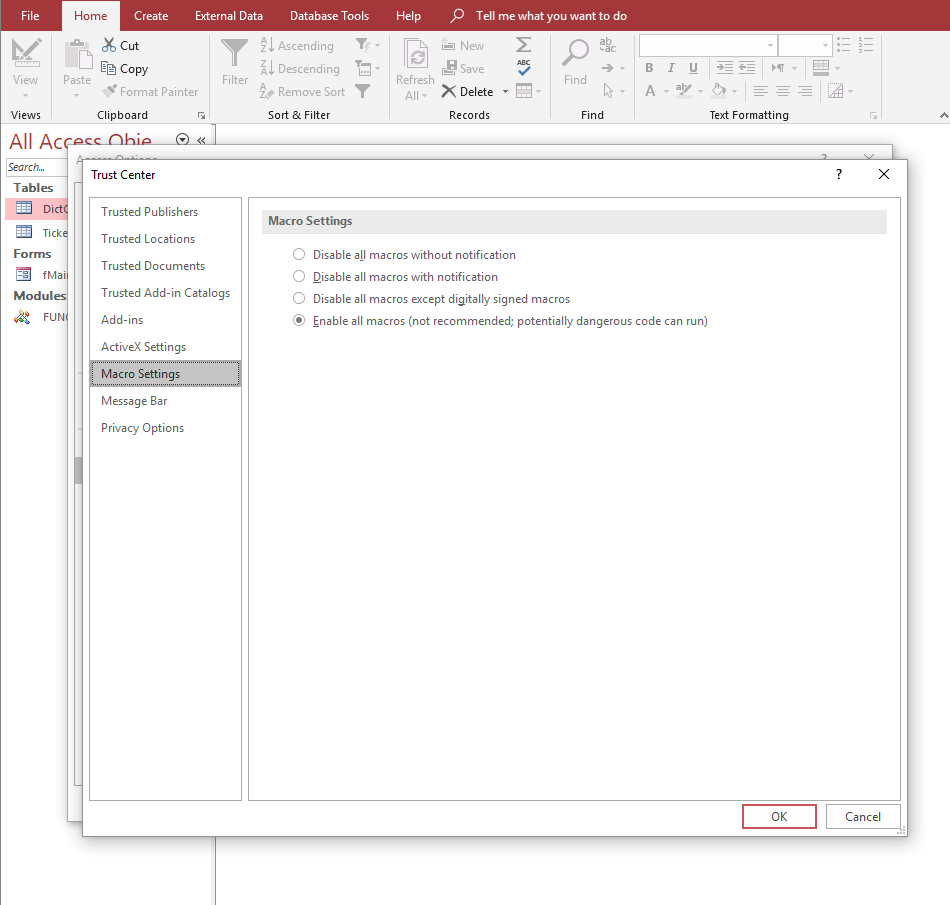Click Tell me what you want to do
This screenshot has height=905, width=950.
pos(551,16)
